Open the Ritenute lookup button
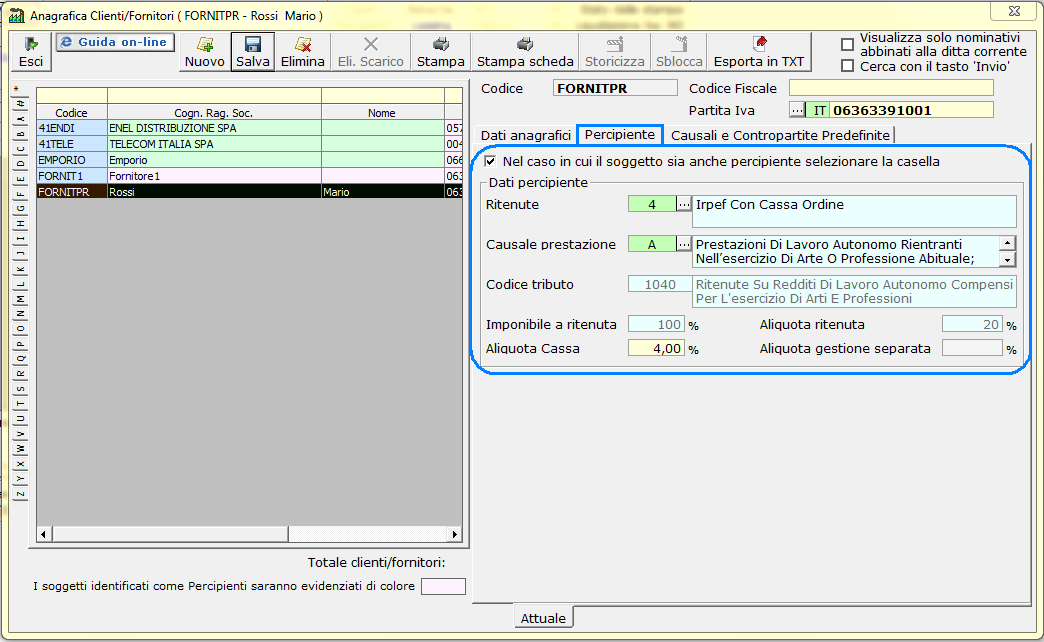Viewport: 1044px width, 642px height. (x=684, y=204)
